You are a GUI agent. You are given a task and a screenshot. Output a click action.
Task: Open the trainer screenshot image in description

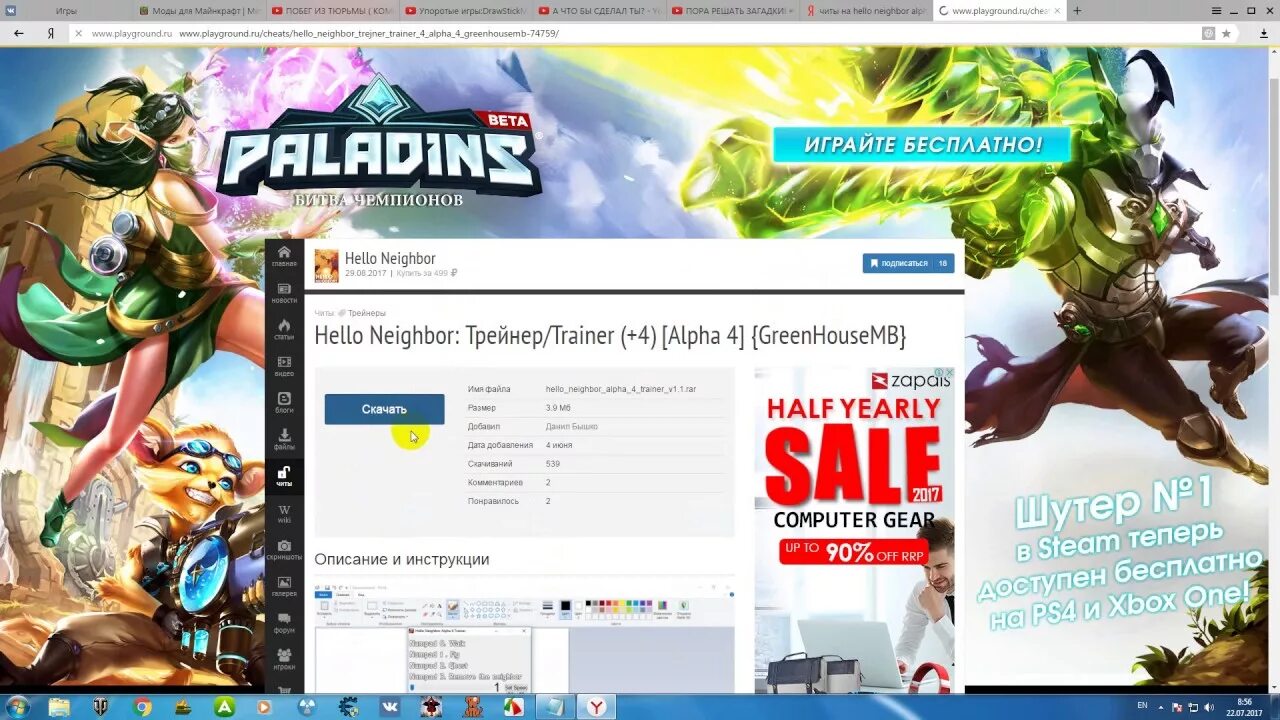pyautogui.click(x=524, y=639)
